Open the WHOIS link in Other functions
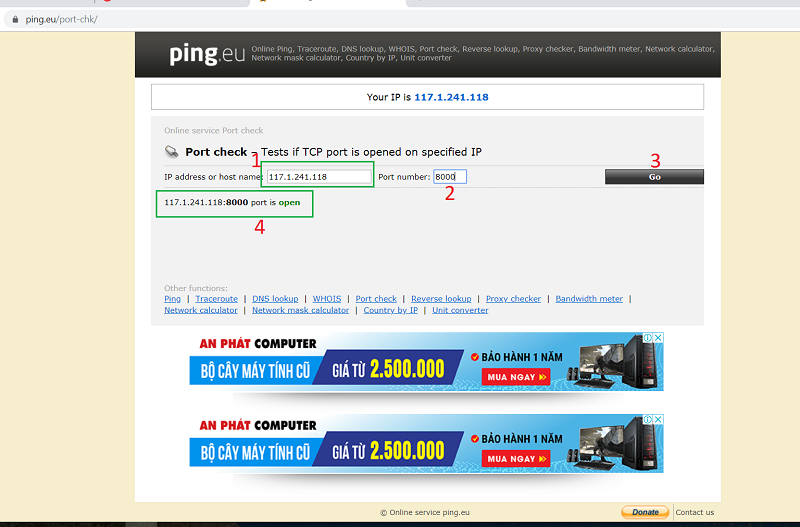Image resolution: width=800 pixels, height=527 pixels. pyautogui.click(x=326, y=299)
